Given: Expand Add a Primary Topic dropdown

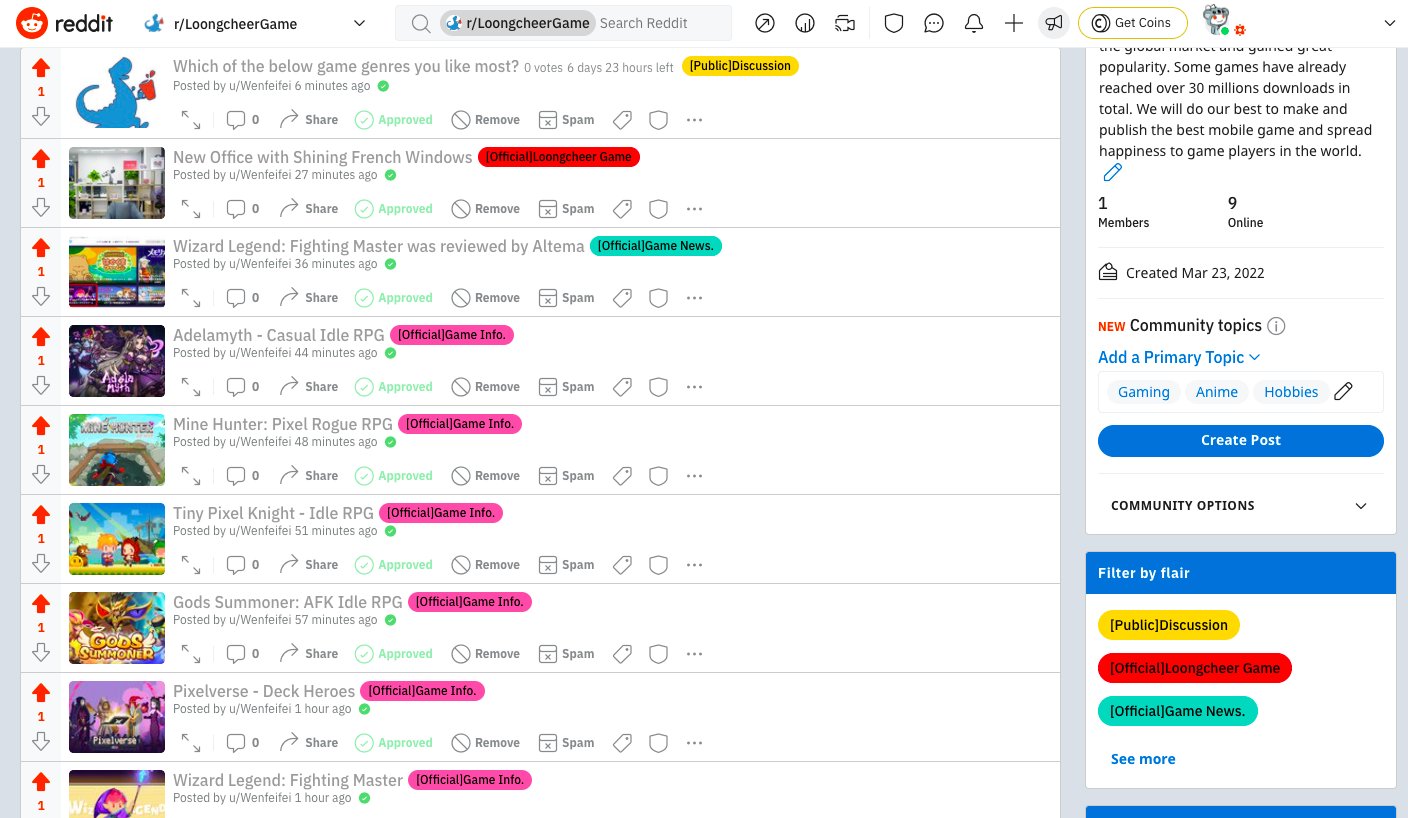Looking at the screenshot, I should 1179,357.
